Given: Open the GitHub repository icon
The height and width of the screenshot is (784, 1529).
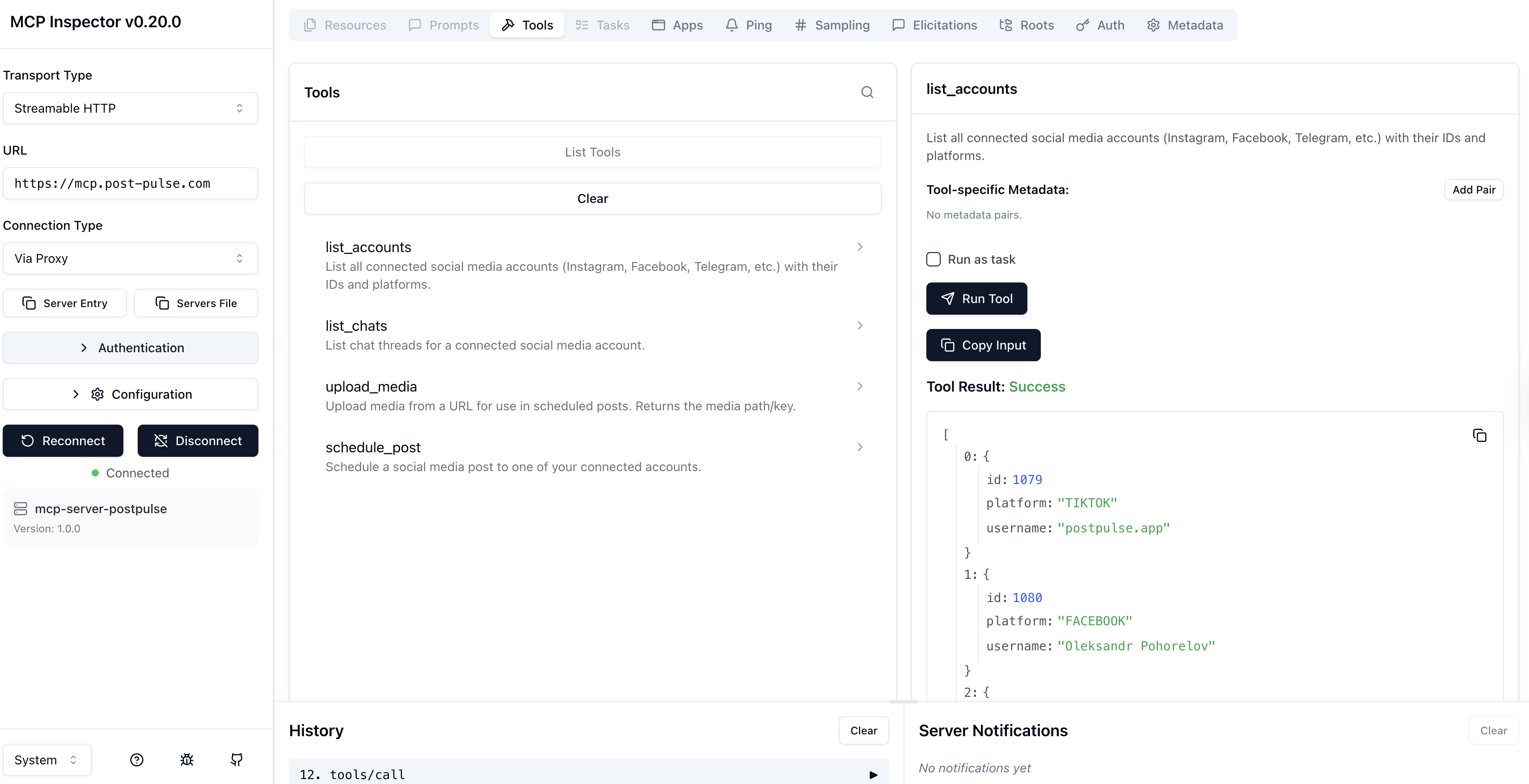Looking at the screenshot, I should point(236,760).
